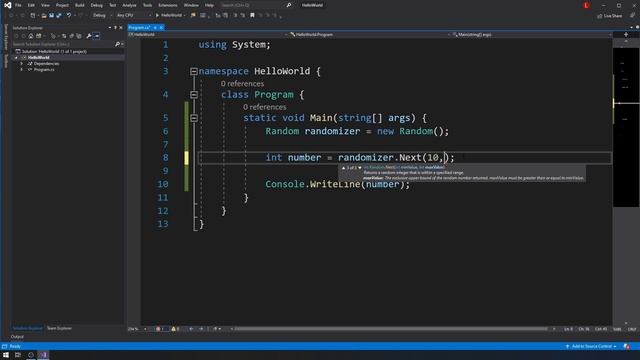Open the Edit menu

[31, 5]
